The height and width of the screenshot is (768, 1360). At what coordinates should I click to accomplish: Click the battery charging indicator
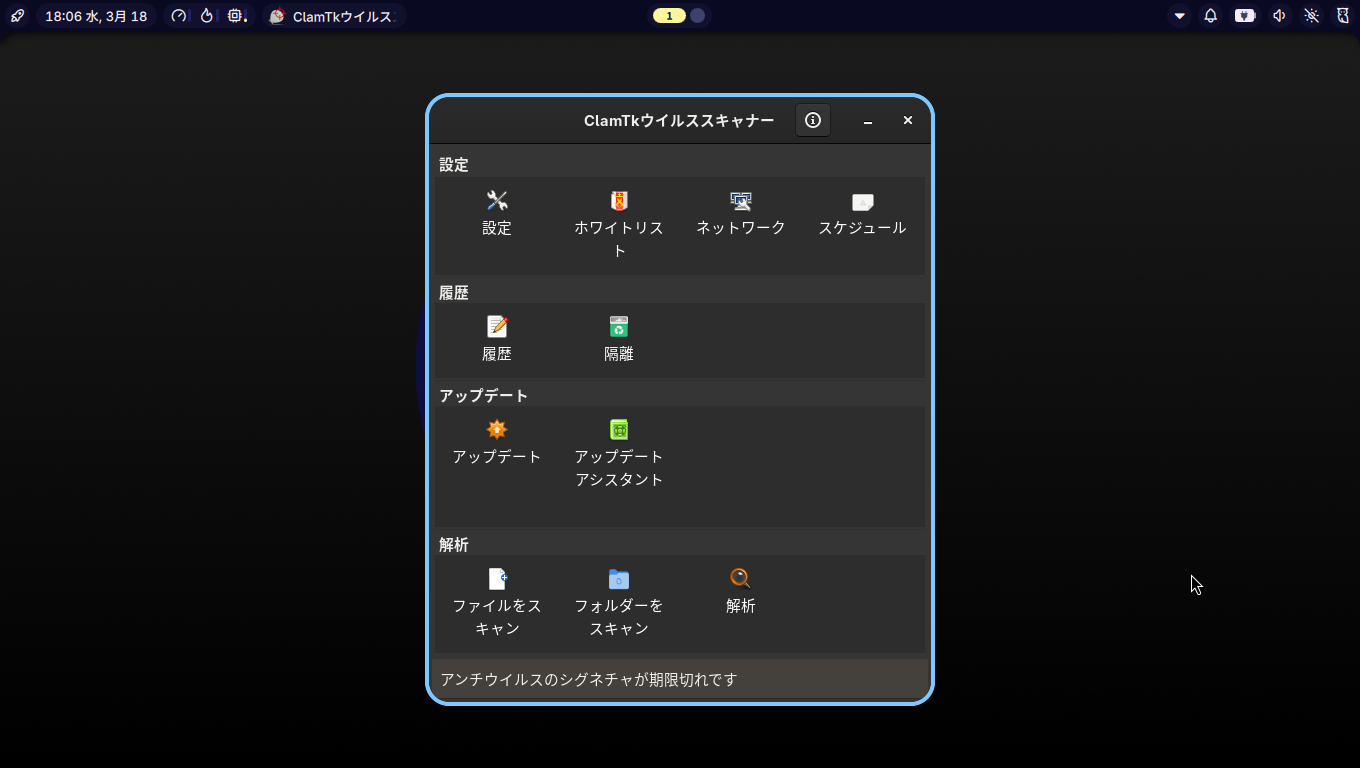coord(1245,16)
